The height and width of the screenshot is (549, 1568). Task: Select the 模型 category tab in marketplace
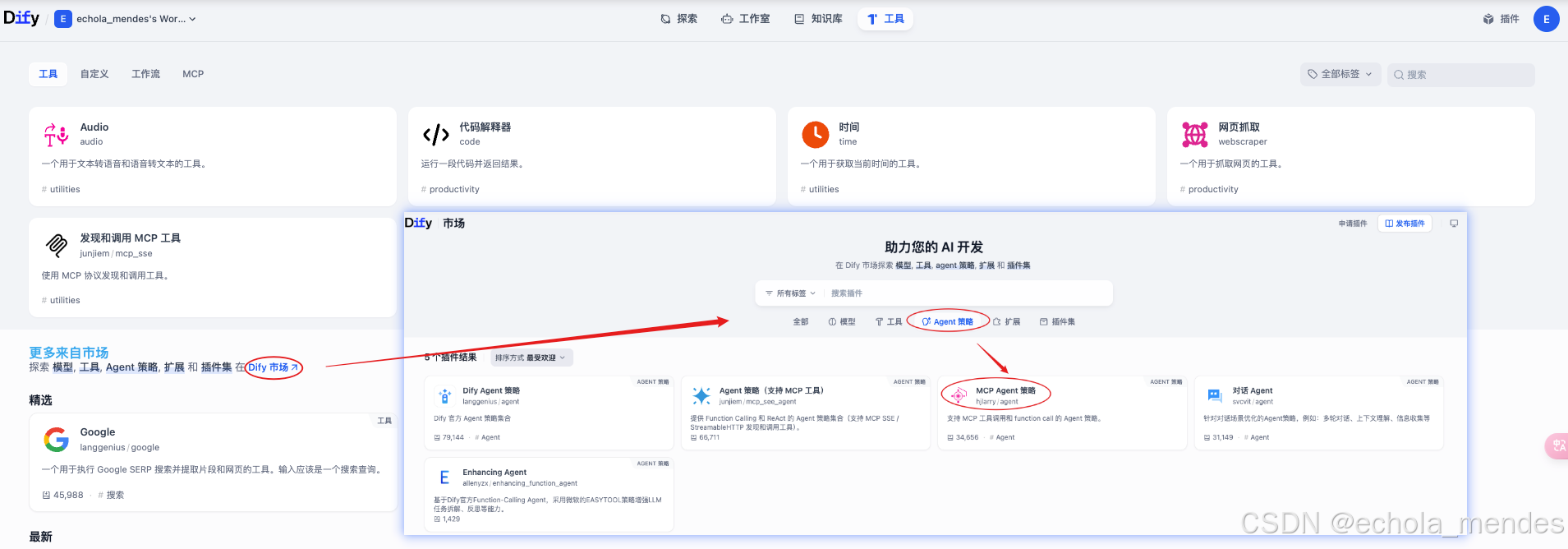tap(842, 322)
